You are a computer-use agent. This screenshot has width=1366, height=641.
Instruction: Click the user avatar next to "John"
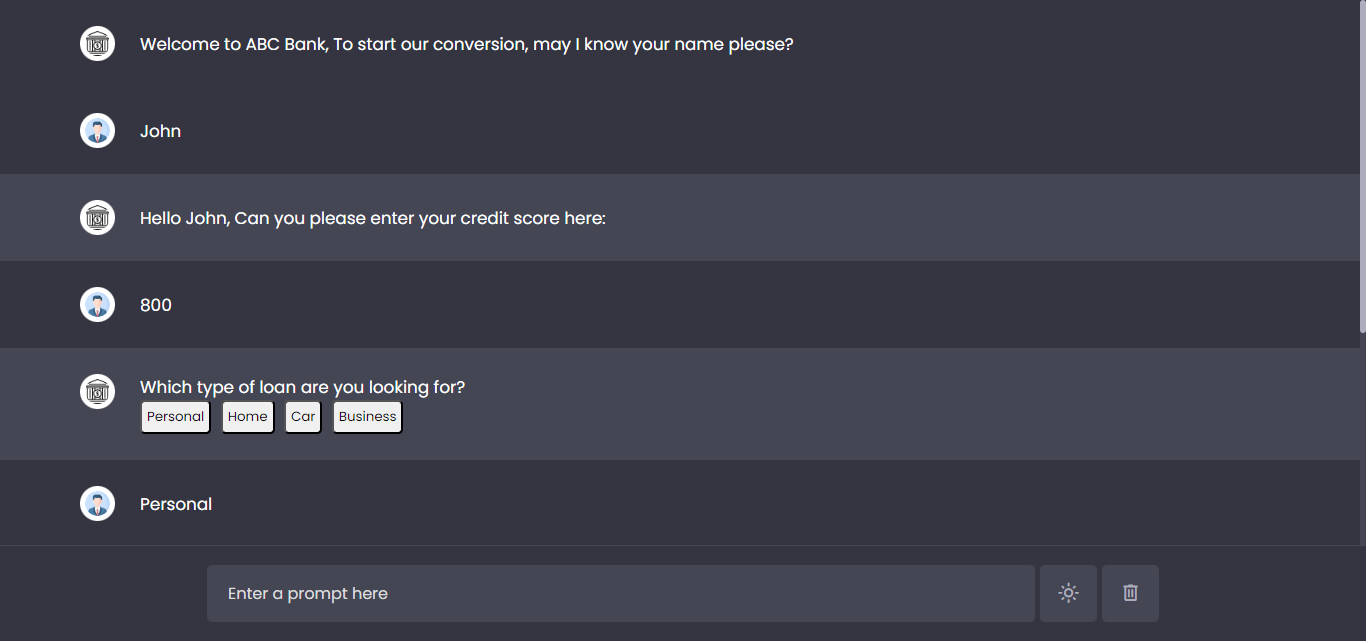[97, 131]
